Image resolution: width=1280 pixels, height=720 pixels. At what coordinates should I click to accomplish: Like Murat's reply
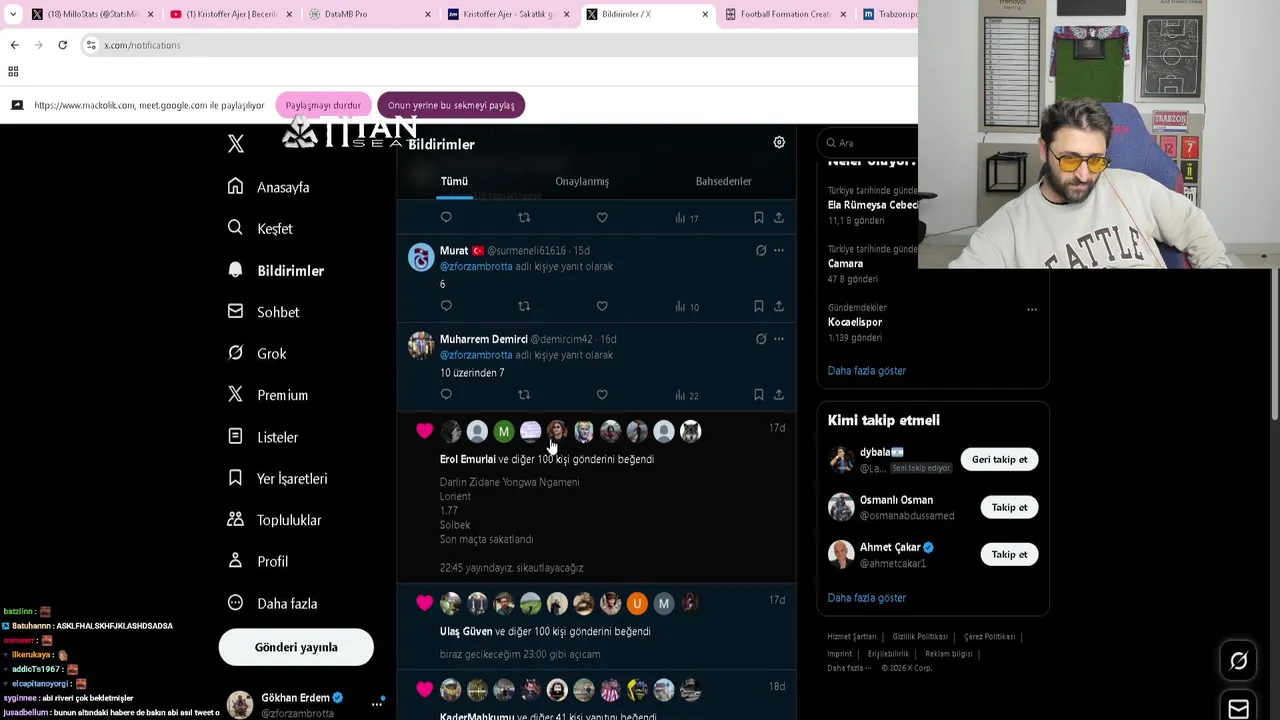pyautogui.click(x=602, y=306)
